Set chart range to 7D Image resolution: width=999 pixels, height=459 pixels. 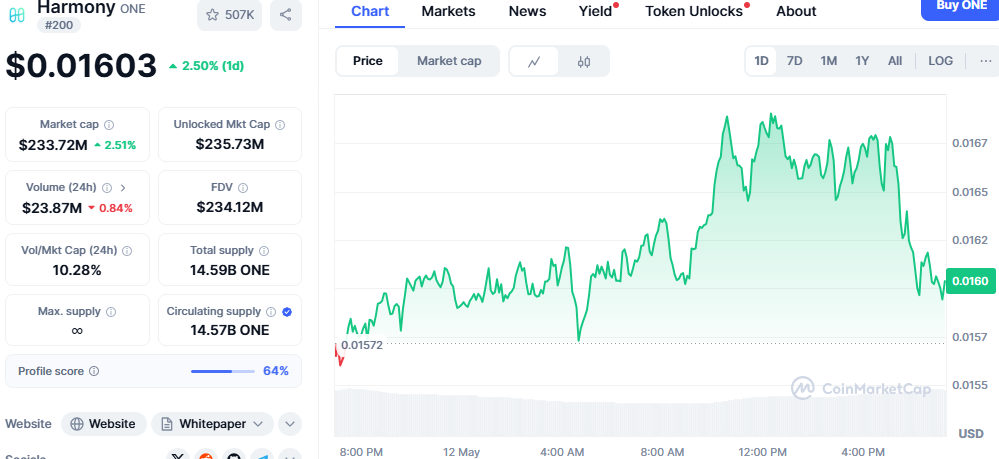[x=794, y=61]
